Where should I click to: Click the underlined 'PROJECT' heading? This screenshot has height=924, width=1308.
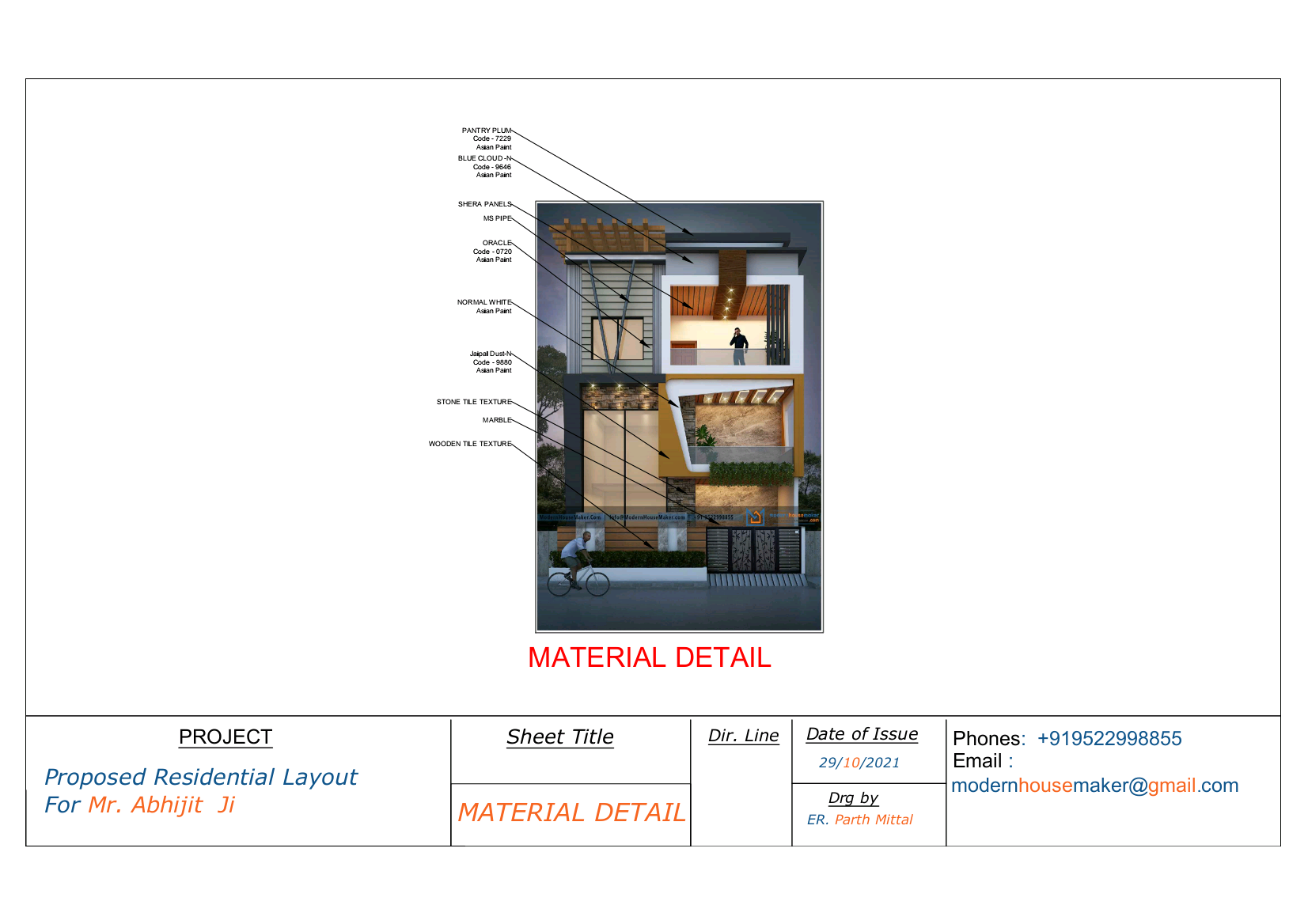point(226,737)
